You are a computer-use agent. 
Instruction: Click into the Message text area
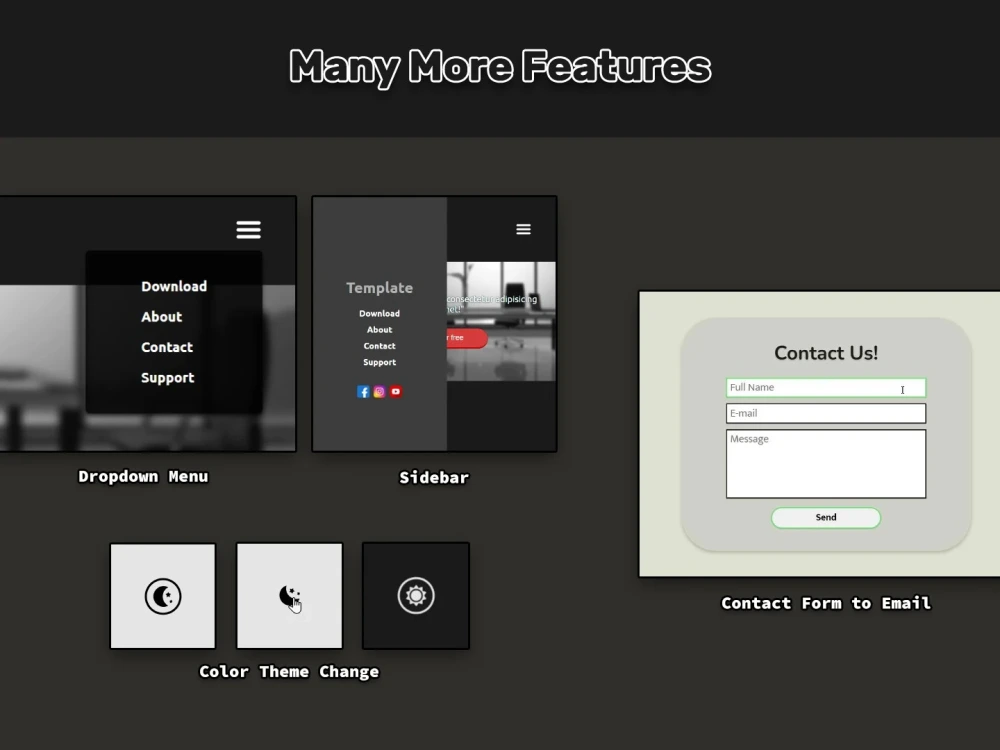tap(826, 464)
